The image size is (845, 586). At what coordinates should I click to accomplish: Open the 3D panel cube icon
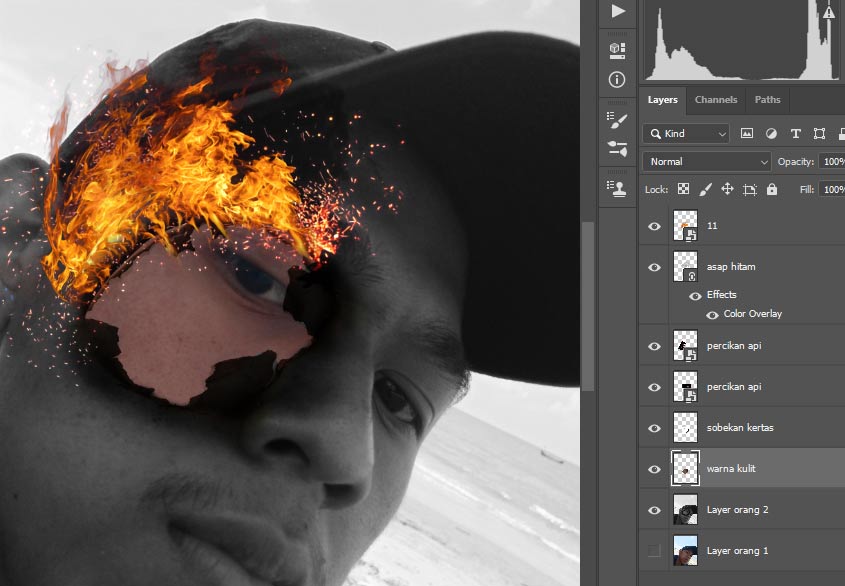617,51
